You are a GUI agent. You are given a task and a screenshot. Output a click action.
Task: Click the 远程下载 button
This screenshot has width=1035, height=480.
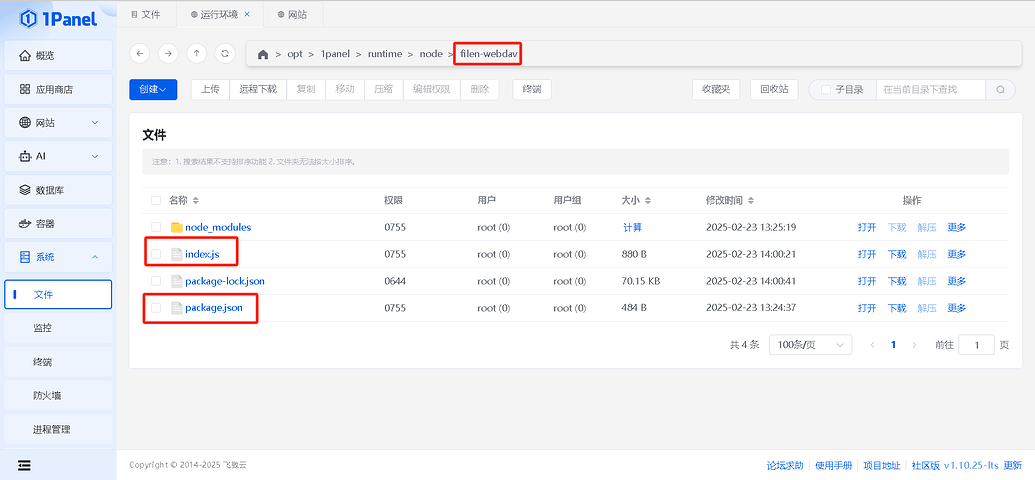pyautogui.click(x=258, y=90)
